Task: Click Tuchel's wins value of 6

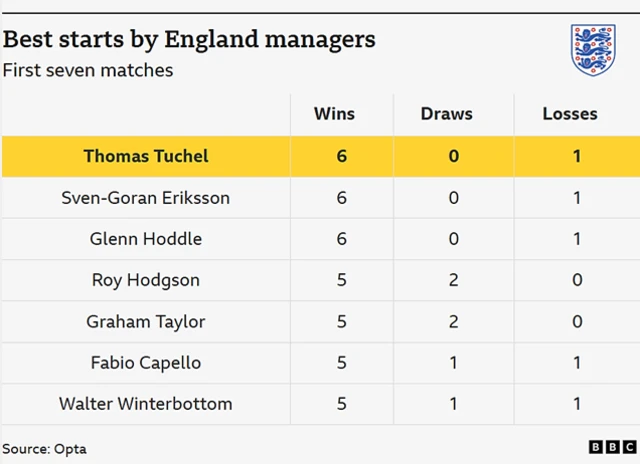Action: pyautogui.click(x=342, y=156)
